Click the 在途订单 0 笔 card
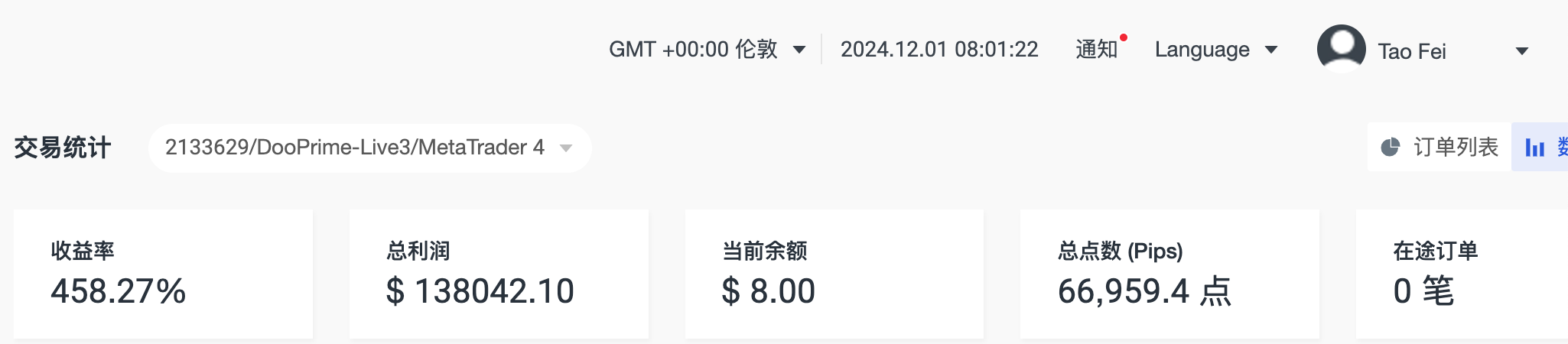The height and width of the screenshot is (344, 1568). (1462, 274)
